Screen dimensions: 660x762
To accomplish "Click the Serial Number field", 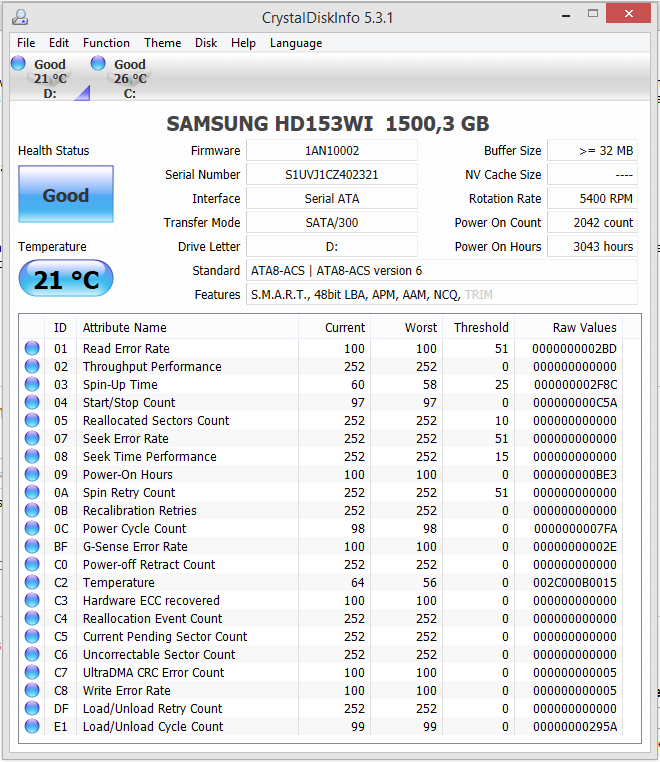I will pyautogui.click(x=331, y=175).
